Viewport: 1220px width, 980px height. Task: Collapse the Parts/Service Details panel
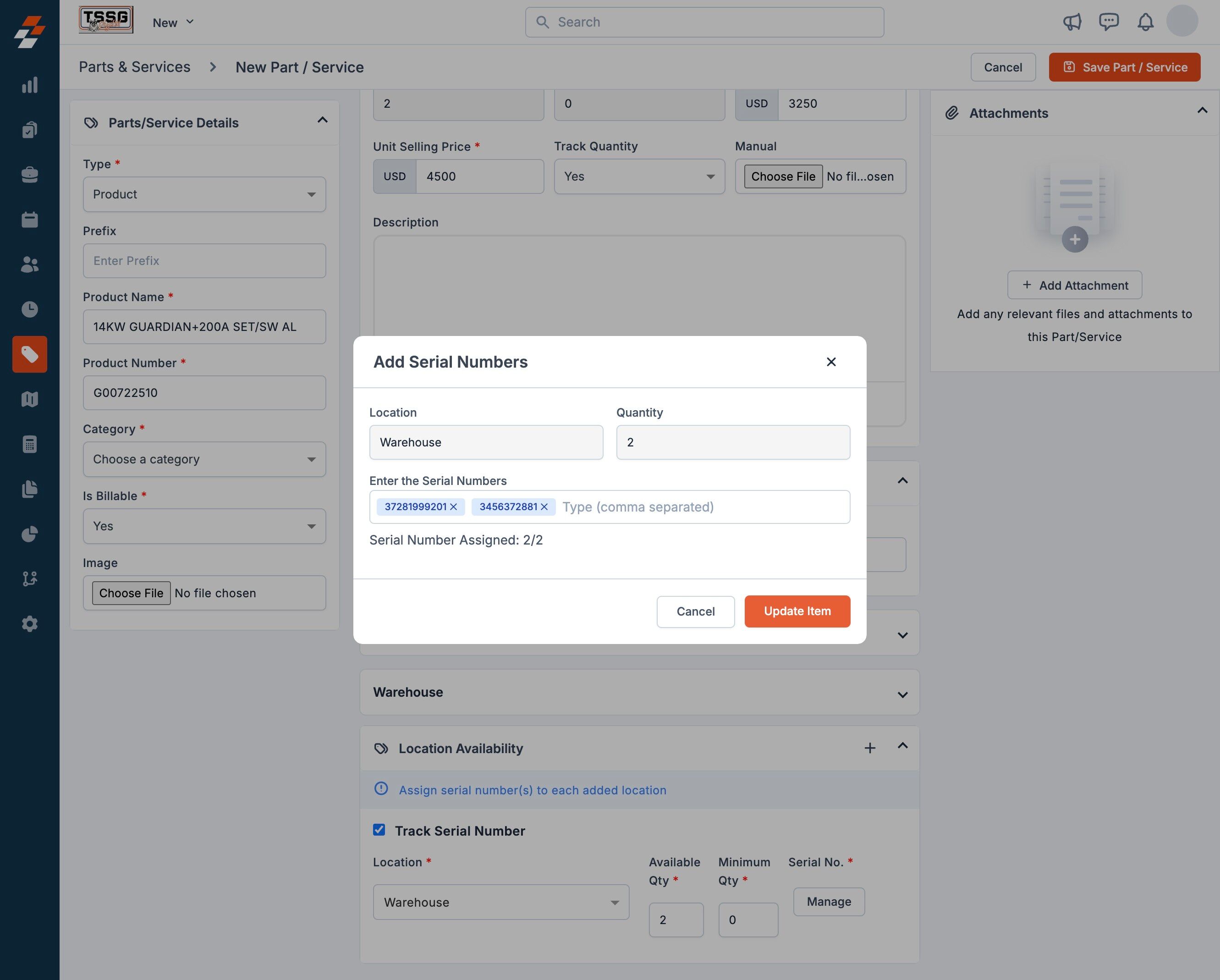point(323,120)
